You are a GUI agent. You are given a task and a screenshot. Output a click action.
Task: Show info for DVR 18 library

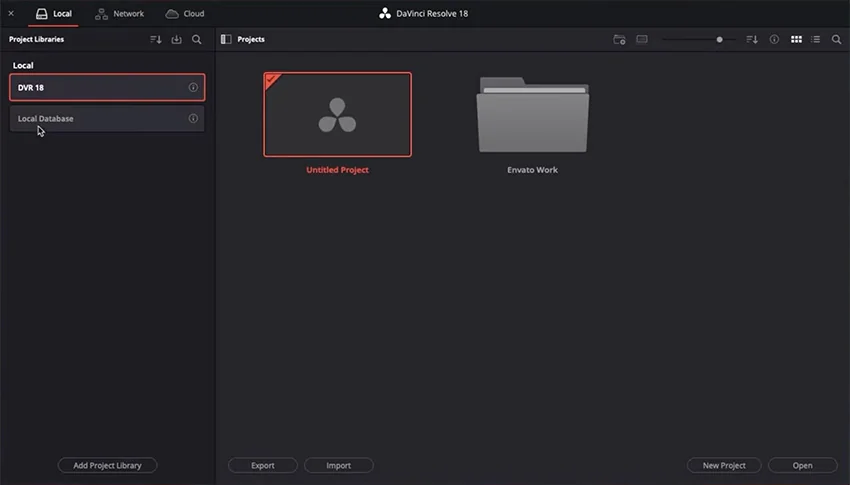(x=193, y=87)
